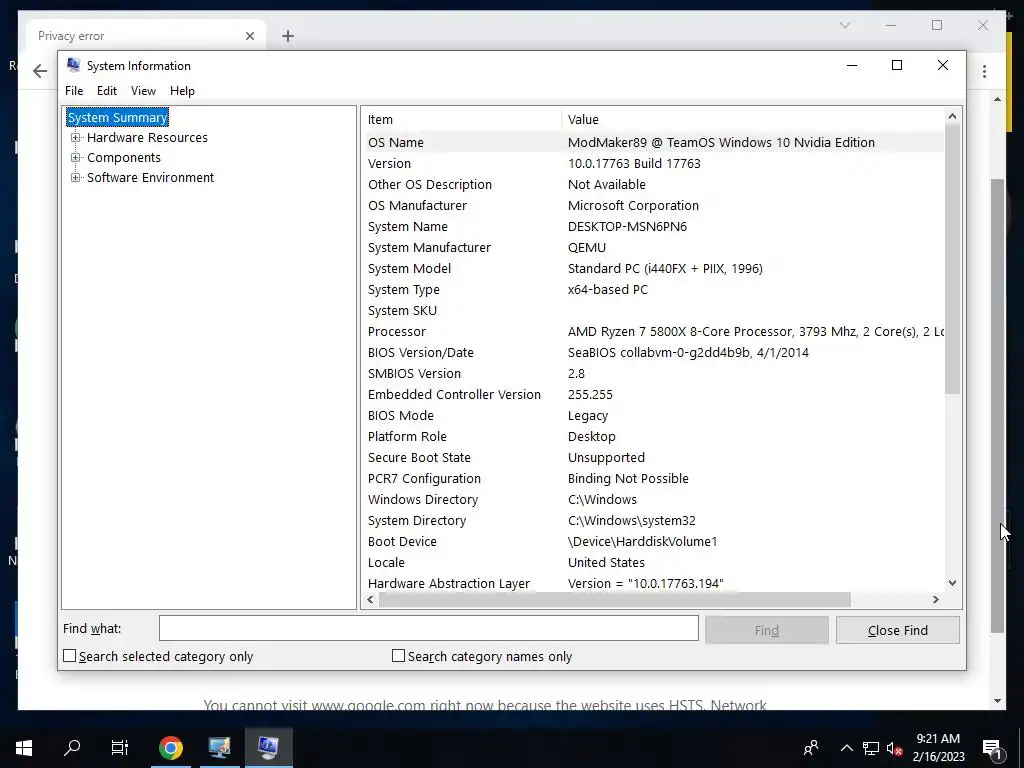Click the grayed Find button
The height and width of the screenshot is (768, 1024).
pyautogui.click(x=767, y=630)
